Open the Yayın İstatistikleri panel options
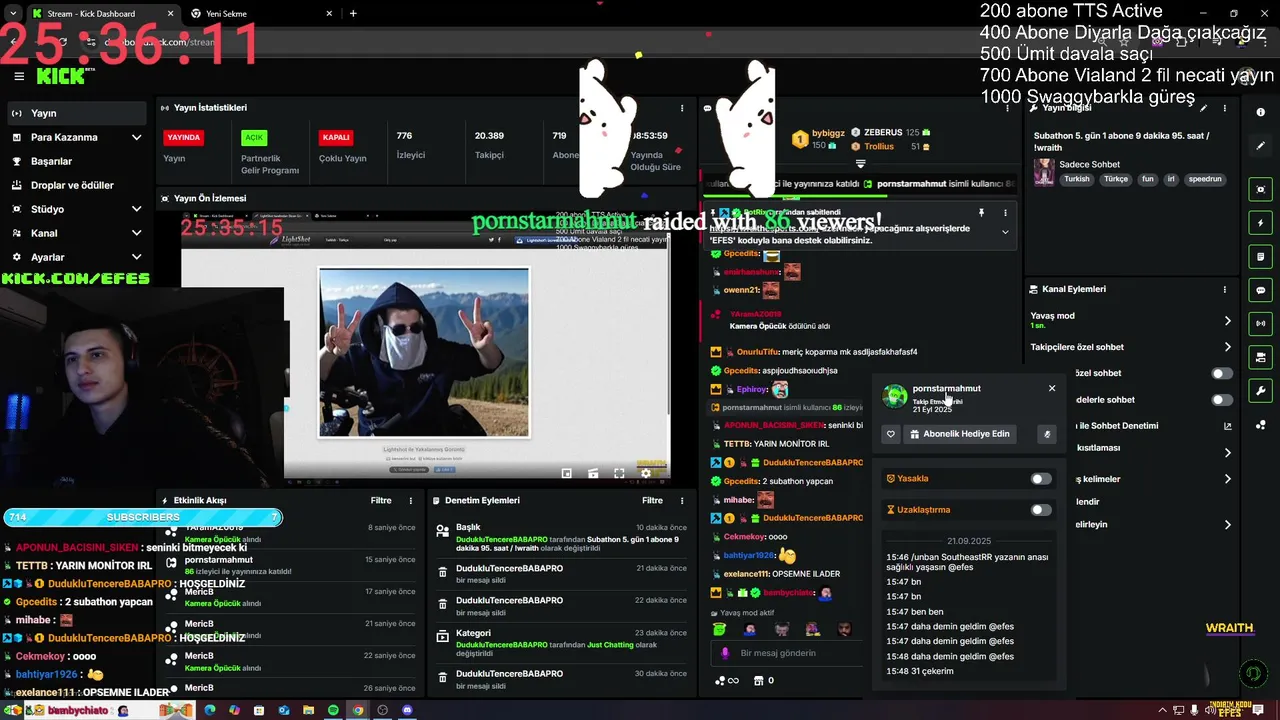The height and width of the screenshot is (720, 1280). coord(682,108)
